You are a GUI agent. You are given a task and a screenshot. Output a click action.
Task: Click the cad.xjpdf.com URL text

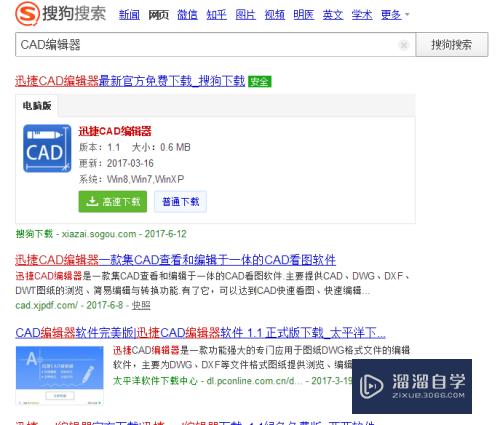pos(46,305)
